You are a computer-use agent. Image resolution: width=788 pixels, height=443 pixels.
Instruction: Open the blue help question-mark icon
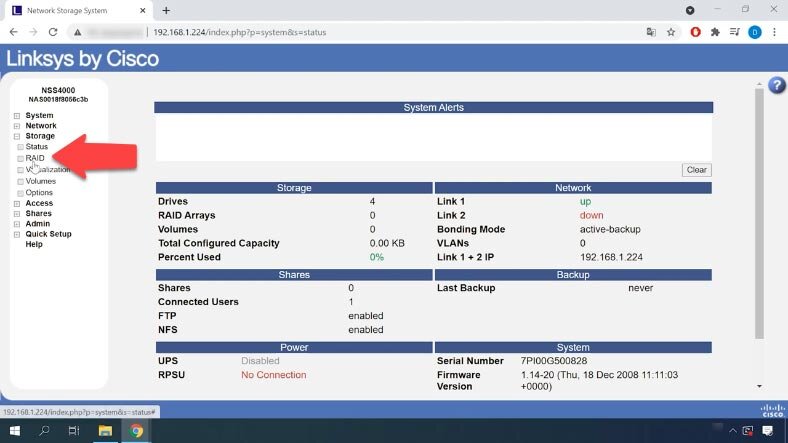click(x=776, y=85)
